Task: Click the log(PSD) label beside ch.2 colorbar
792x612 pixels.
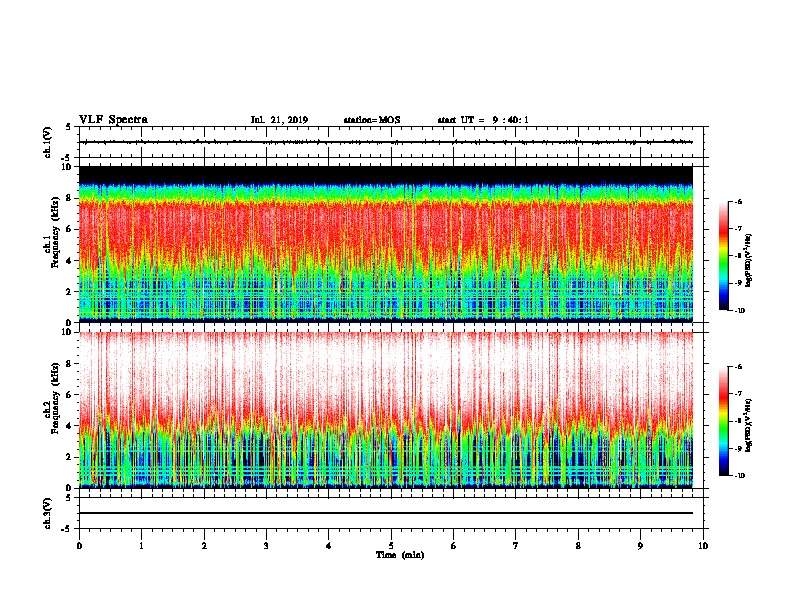Action: 748,425
